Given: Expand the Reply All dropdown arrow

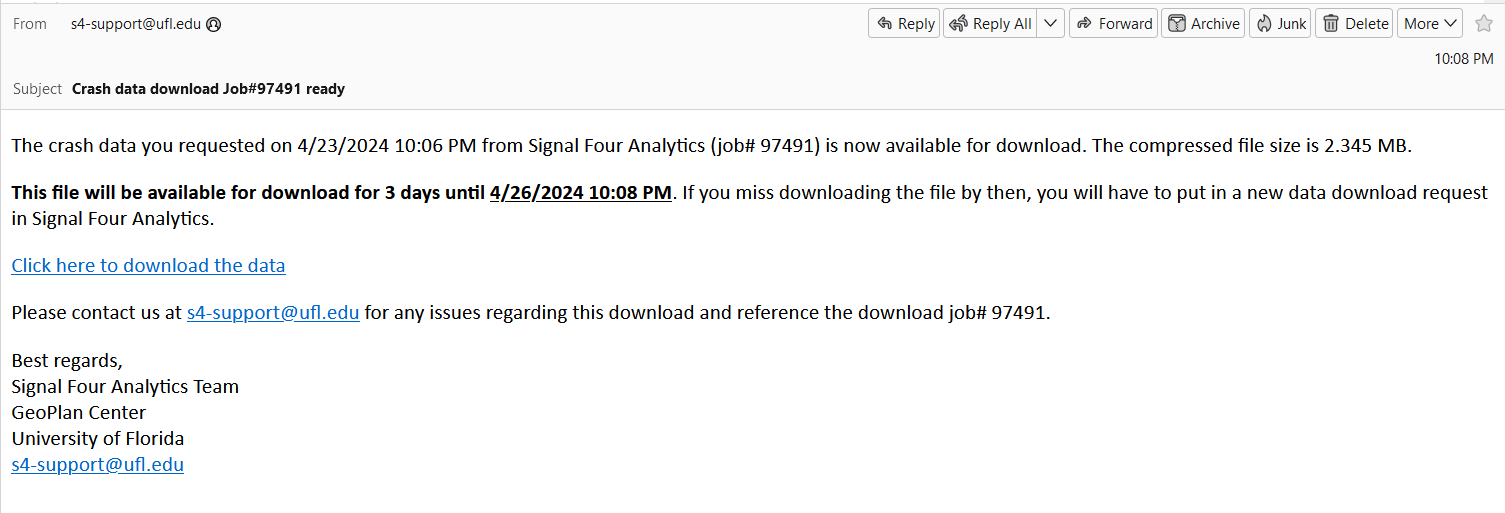Looking at the screenshot, I should click(x=1050, y=24).
